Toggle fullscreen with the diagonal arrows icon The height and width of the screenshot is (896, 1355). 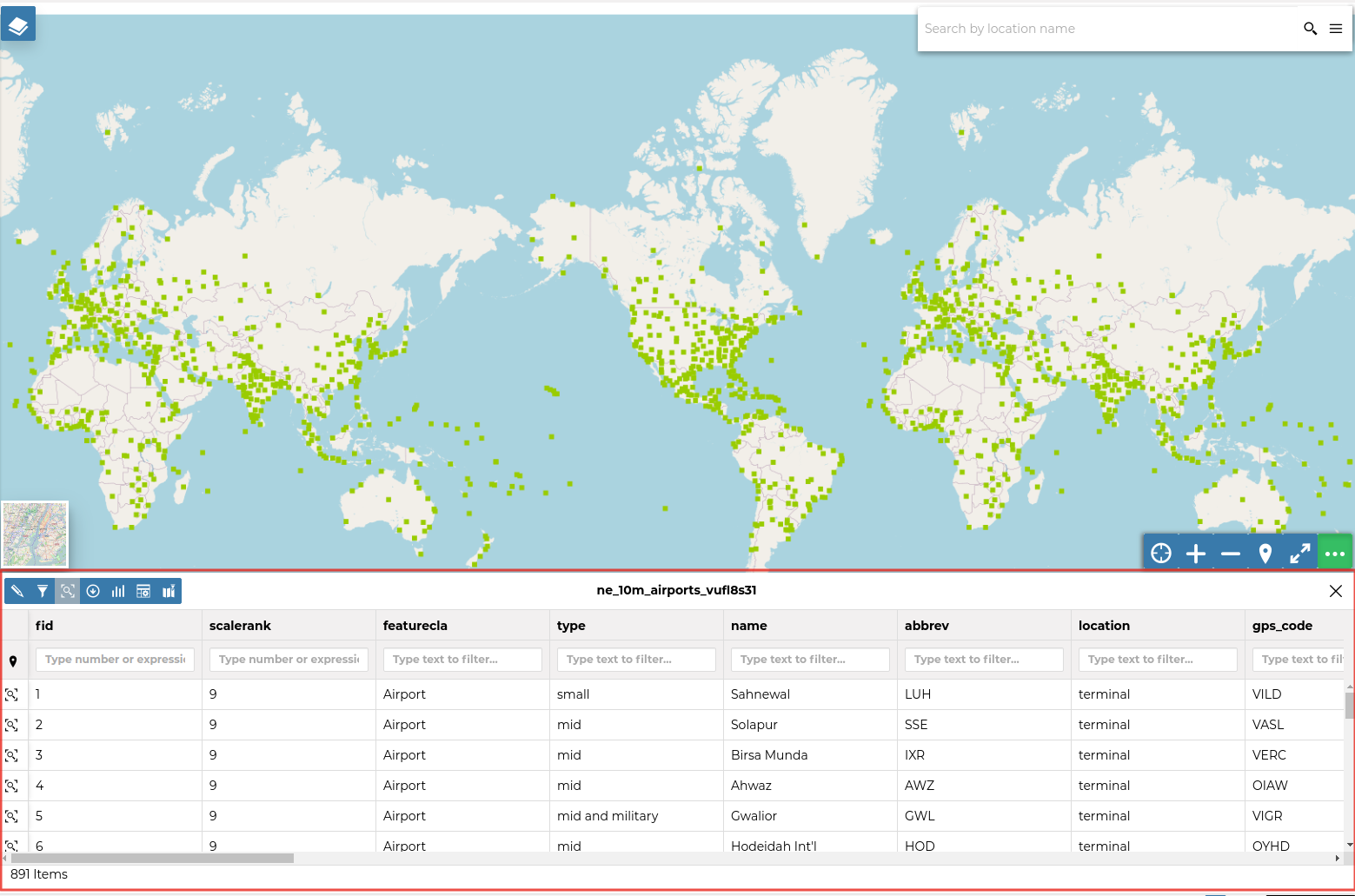click(1300, 554)
